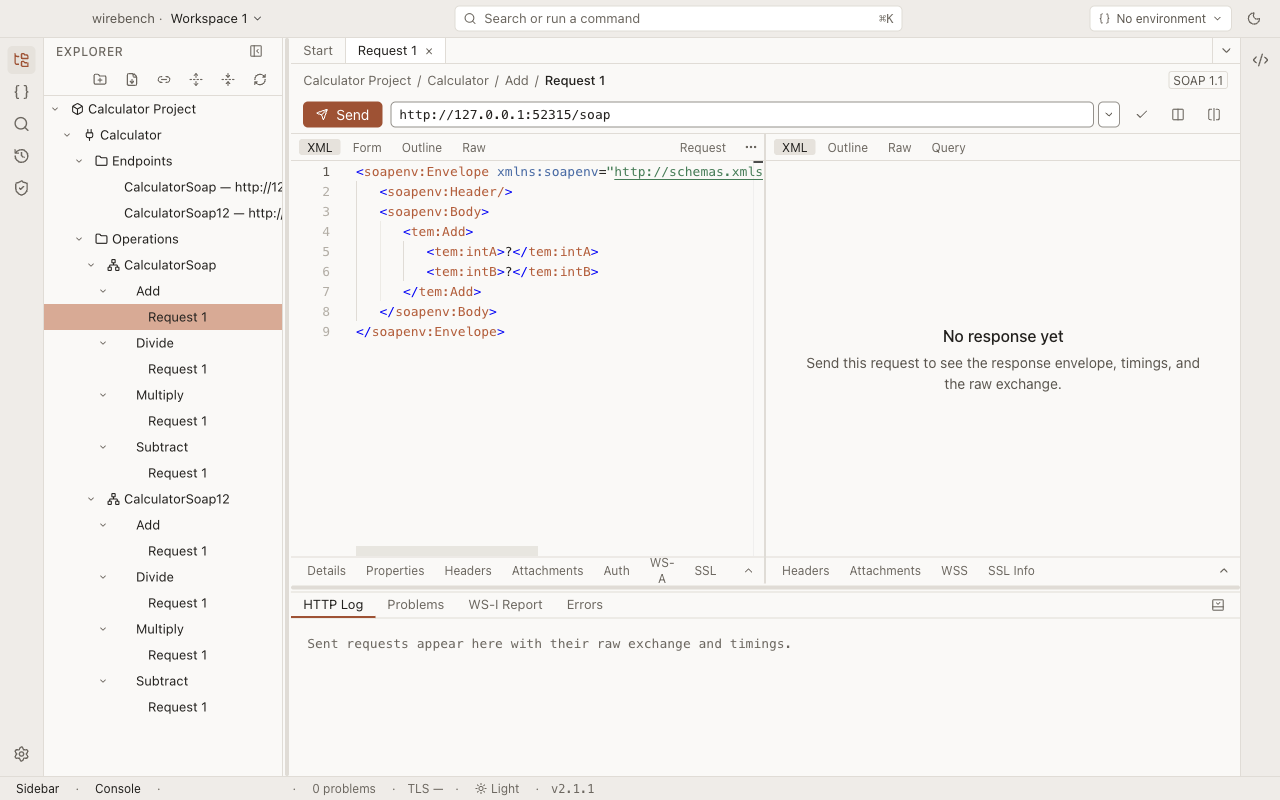Toggle dark mode moon icon
The height and width of the screenshot is (800, 1280).
click(x=1254, y=18)
